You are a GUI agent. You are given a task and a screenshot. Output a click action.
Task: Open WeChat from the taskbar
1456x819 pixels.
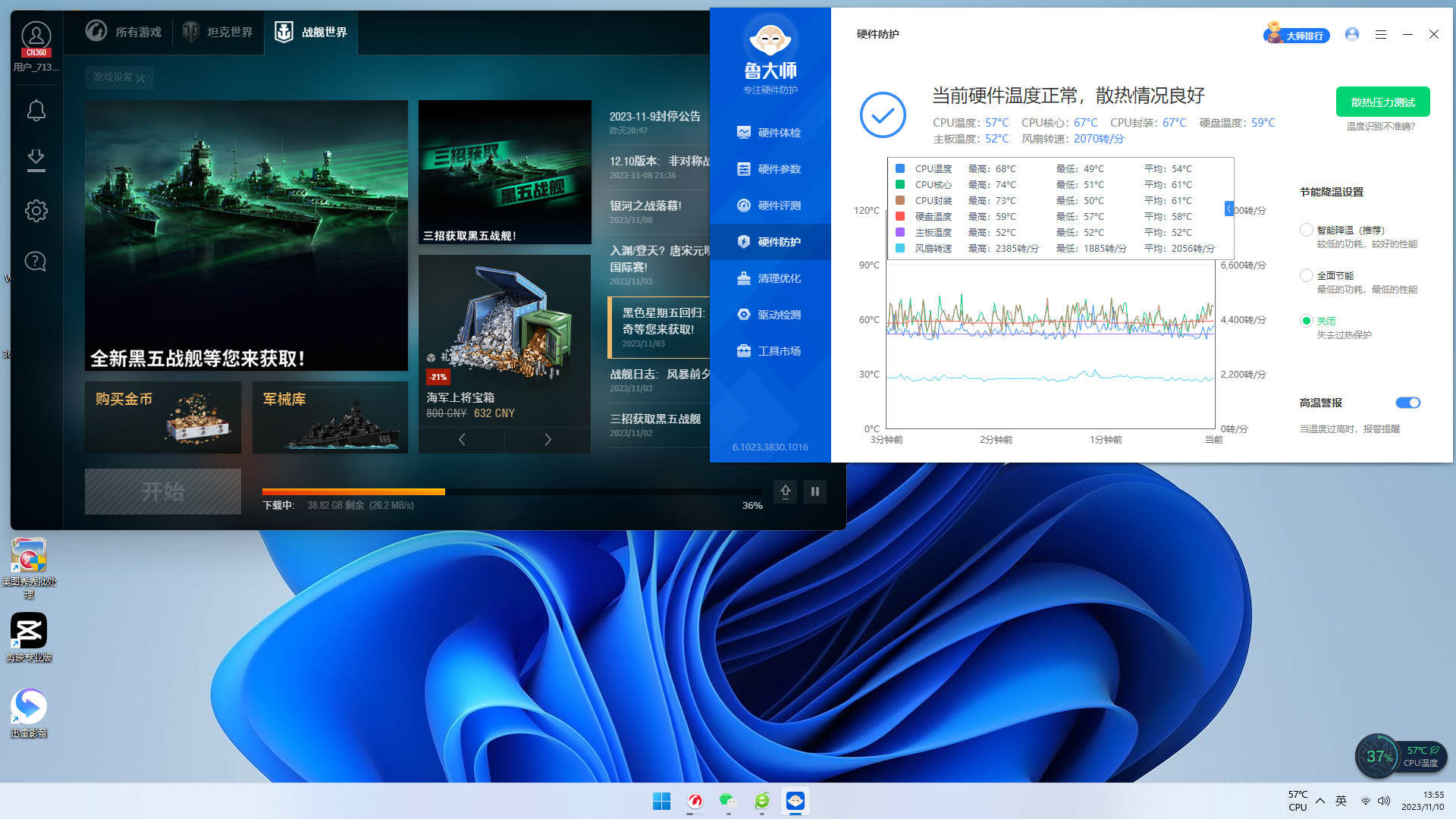pos(728,801)
